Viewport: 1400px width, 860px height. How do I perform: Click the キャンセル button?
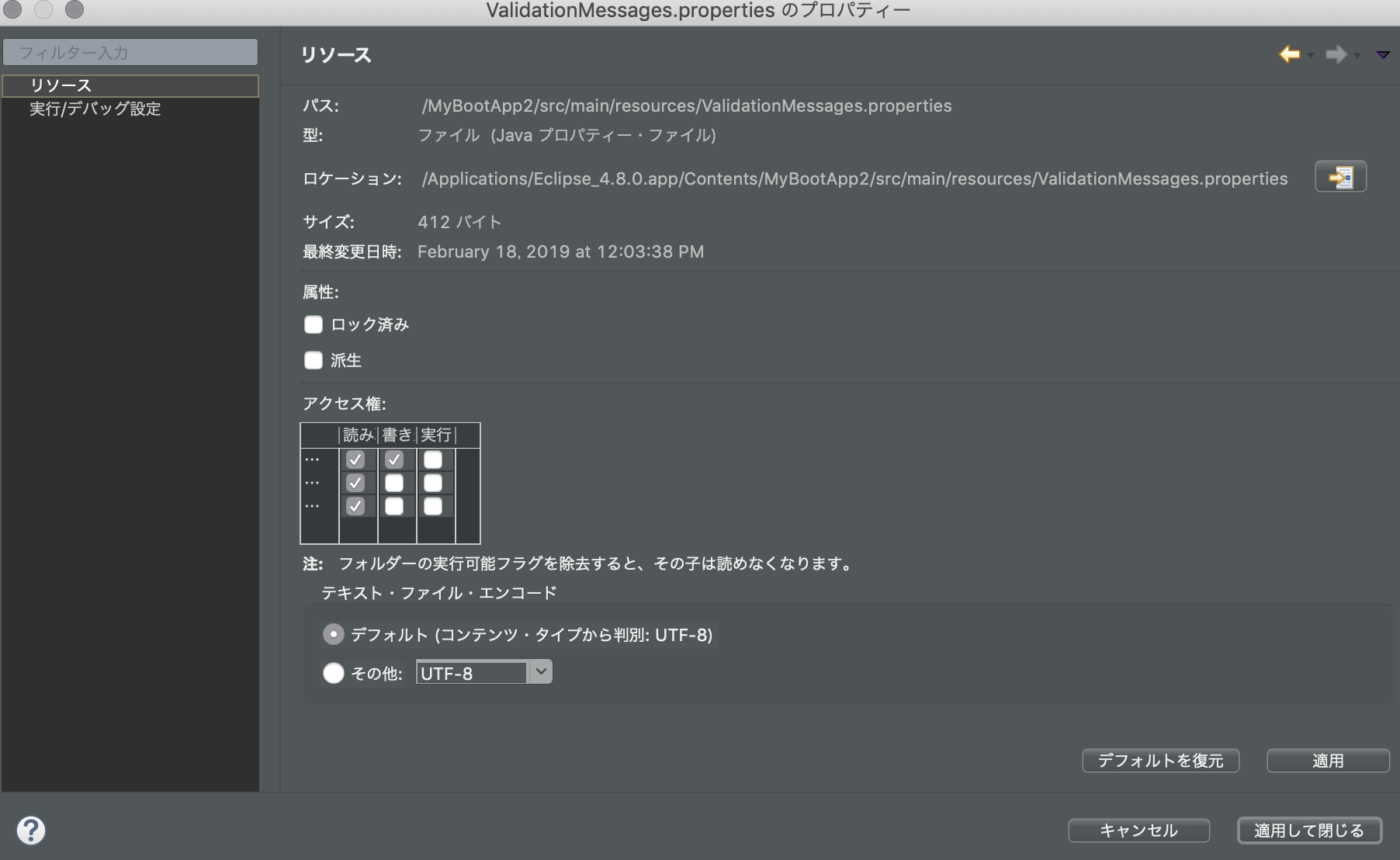point(1138,830)
